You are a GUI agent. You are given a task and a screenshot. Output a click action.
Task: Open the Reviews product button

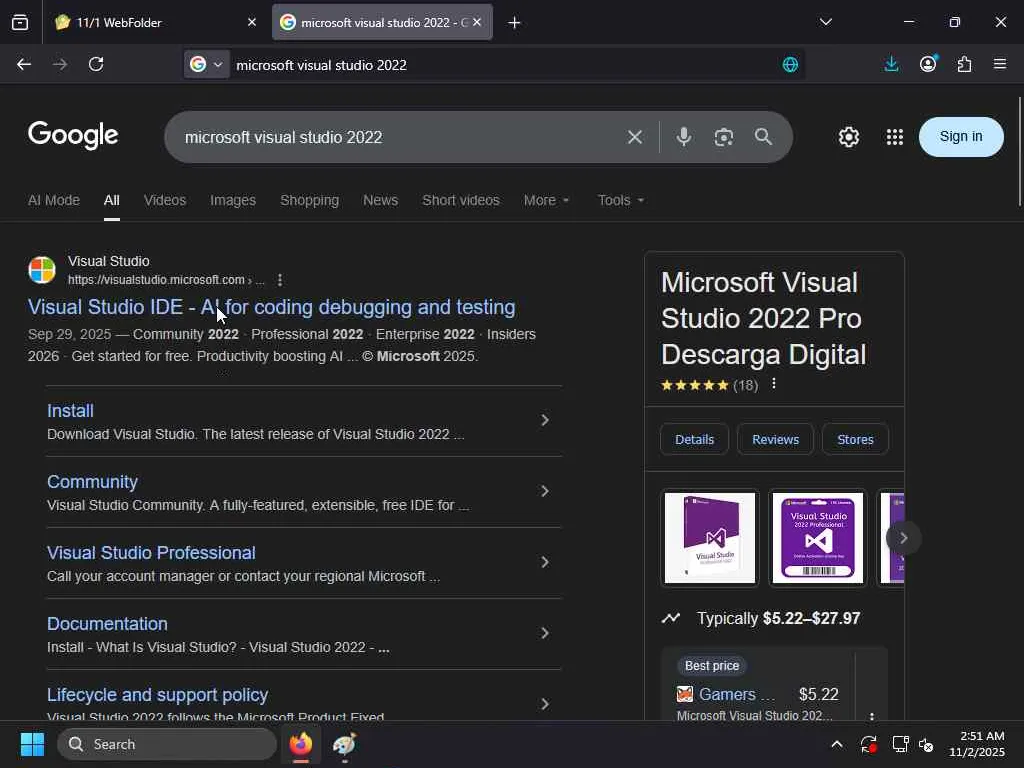coord(775,440)
